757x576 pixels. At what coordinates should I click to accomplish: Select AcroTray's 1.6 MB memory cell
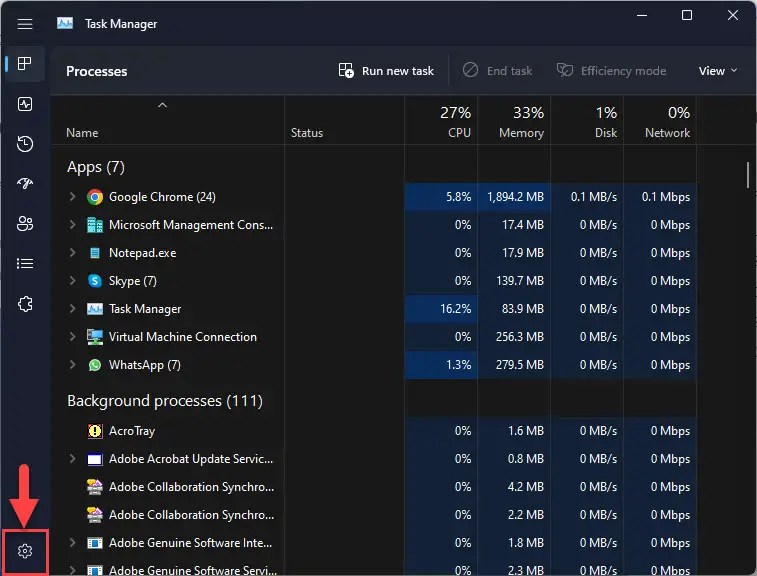click(x=514, y=431)
